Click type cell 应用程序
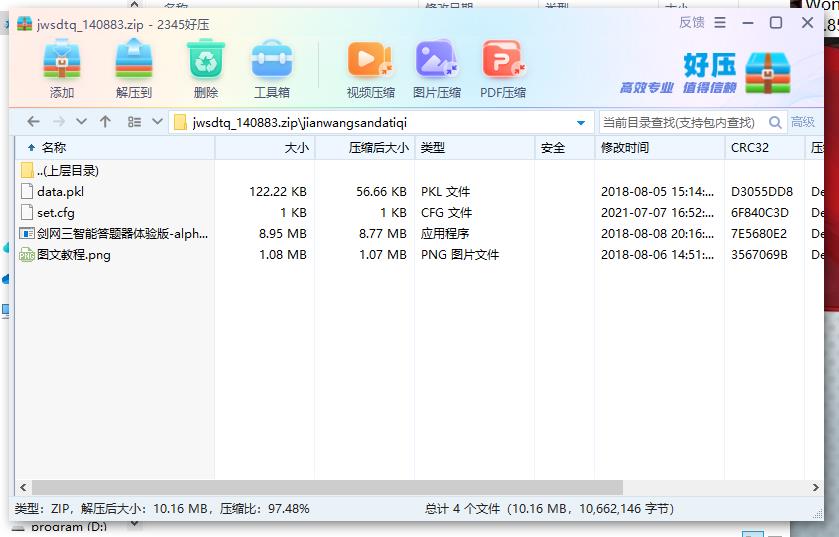839x537 pixels. pos(445,234)
